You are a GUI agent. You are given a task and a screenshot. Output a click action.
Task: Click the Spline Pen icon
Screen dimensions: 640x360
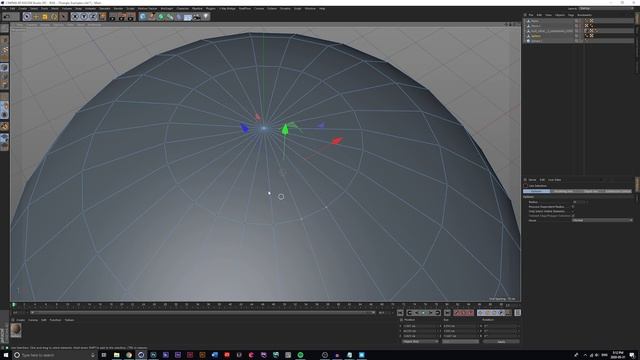(152, 17)
